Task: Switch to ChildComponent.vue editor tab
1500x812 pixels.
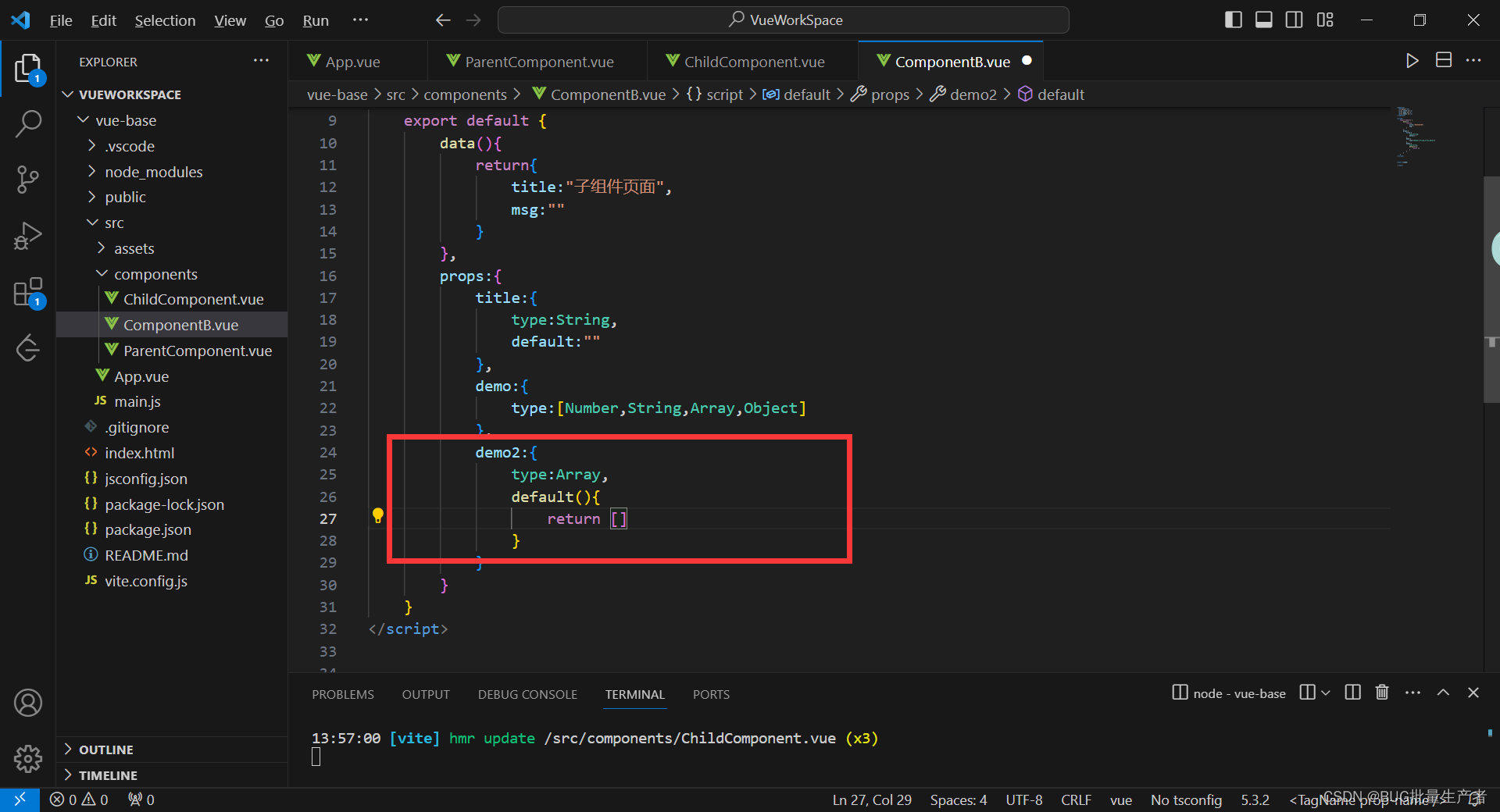Action: pos(753,61)
